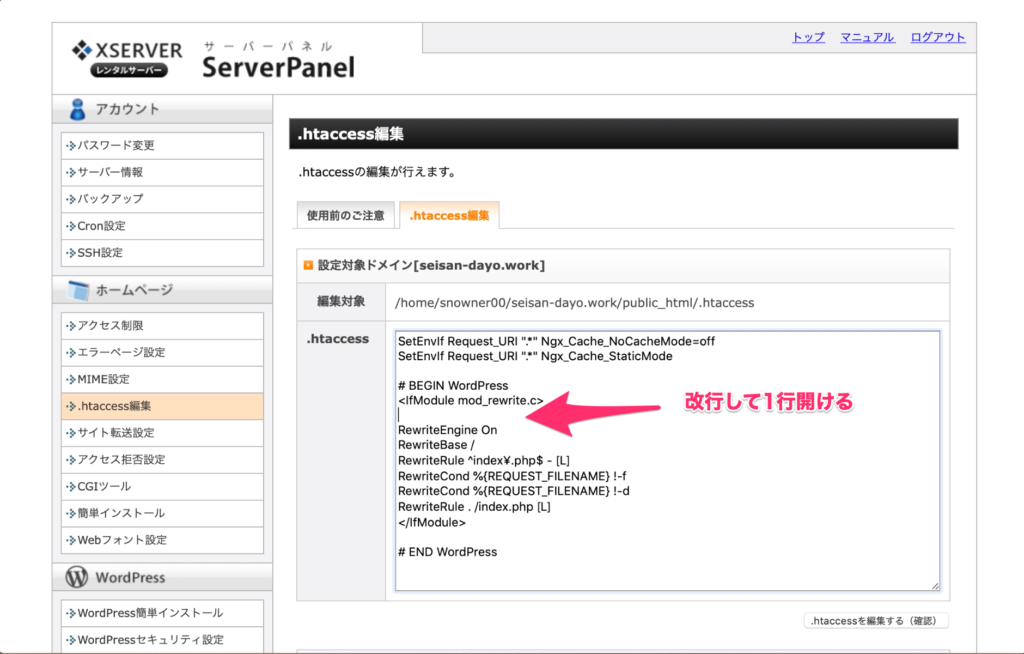Go to バックアップ menu item
Viewport: 1024px width, 654px height.
(110, 199)
